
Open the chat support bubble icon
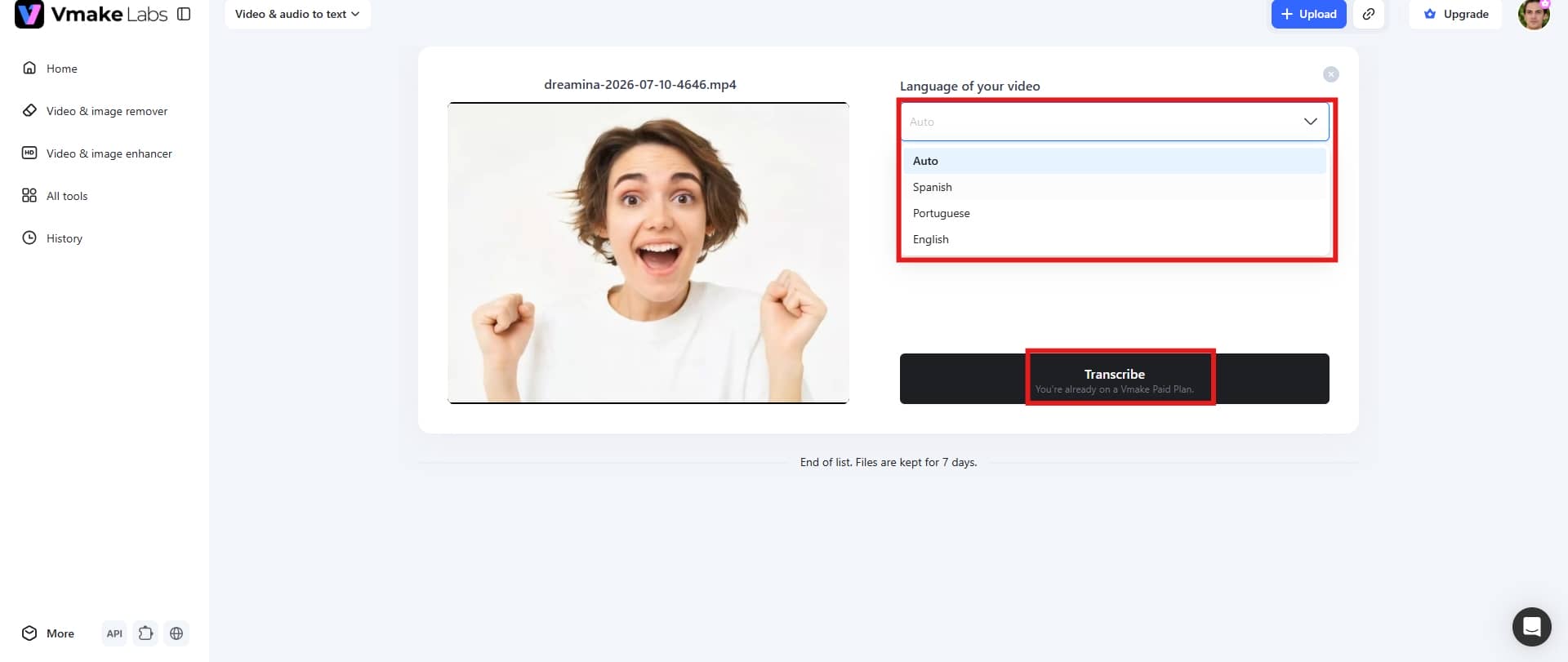(1532, 627)
